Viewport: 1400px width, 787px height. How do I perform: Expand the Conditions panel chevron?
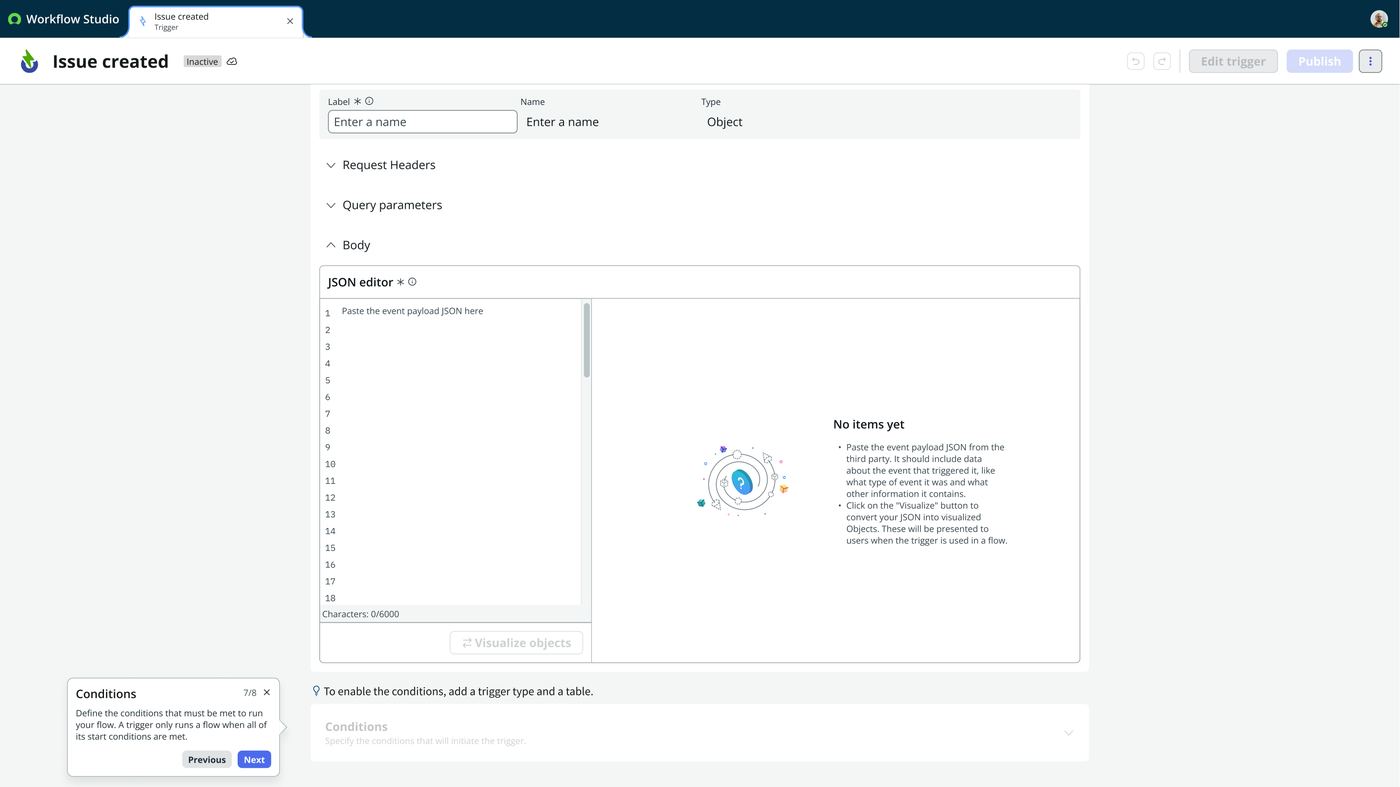(1068, 733)
